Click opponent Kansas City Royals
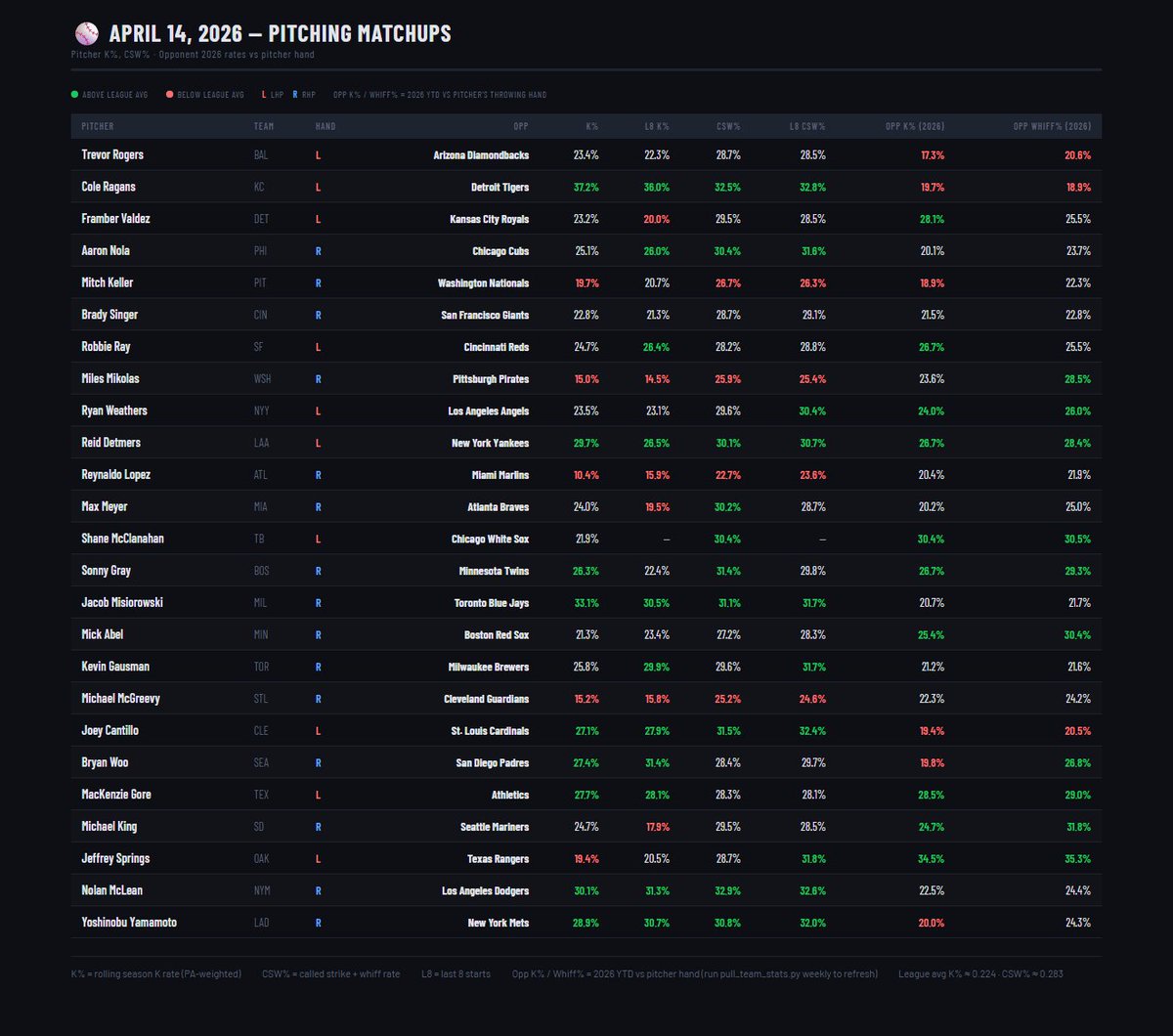This screenshot has height=1036, width=1173. click(x=490, y=219)
